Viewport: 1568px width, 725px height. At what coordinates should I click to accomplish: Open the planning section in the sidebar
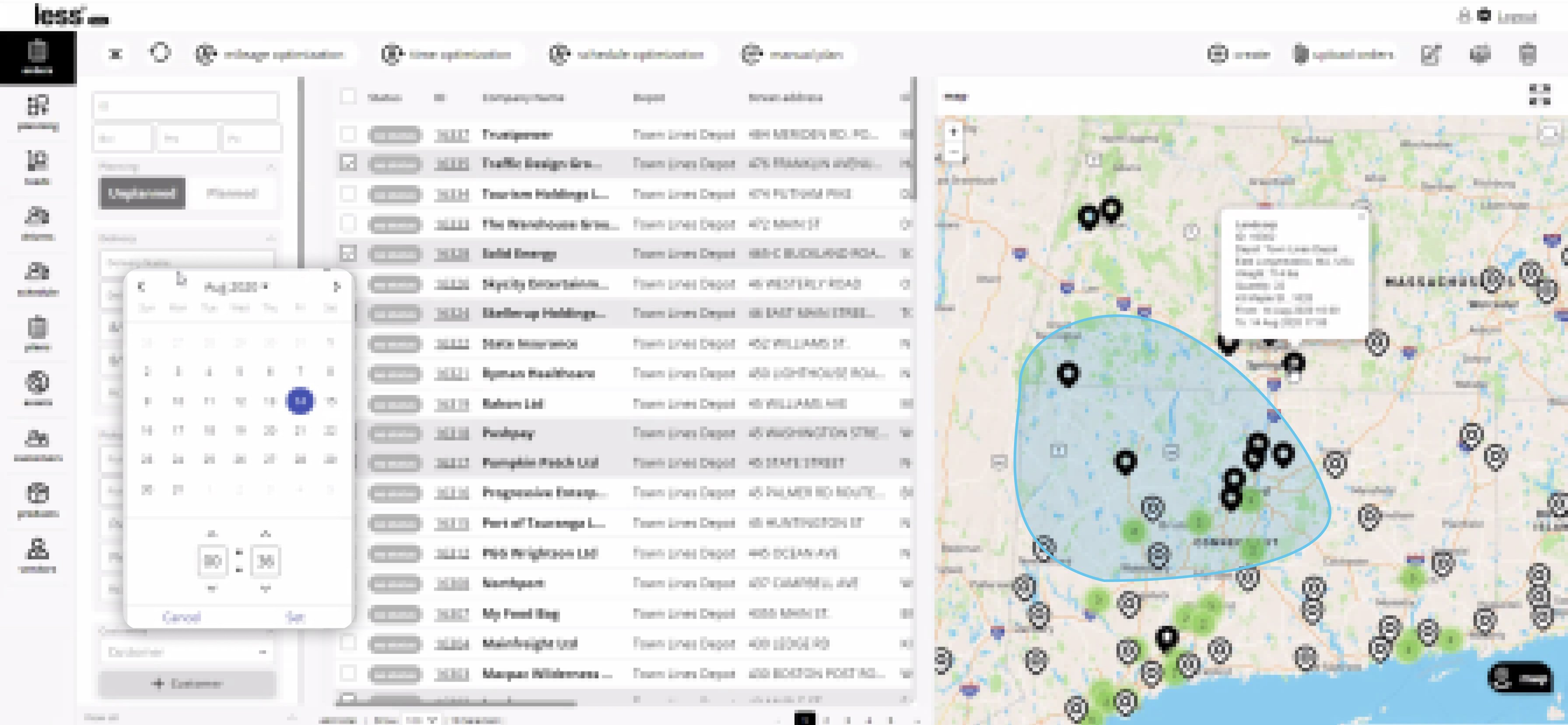(37, 112)
